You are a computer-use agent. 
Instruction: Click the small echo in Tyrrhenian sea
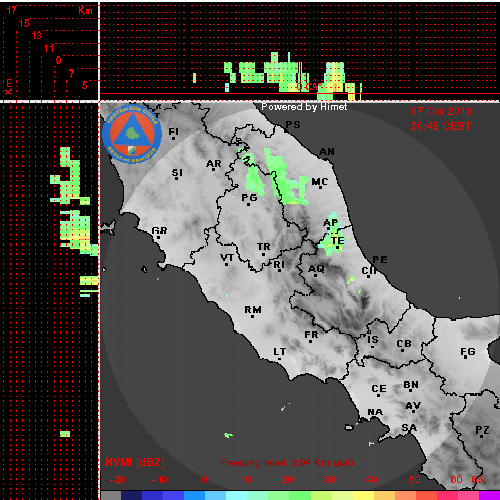pos(228,435)
